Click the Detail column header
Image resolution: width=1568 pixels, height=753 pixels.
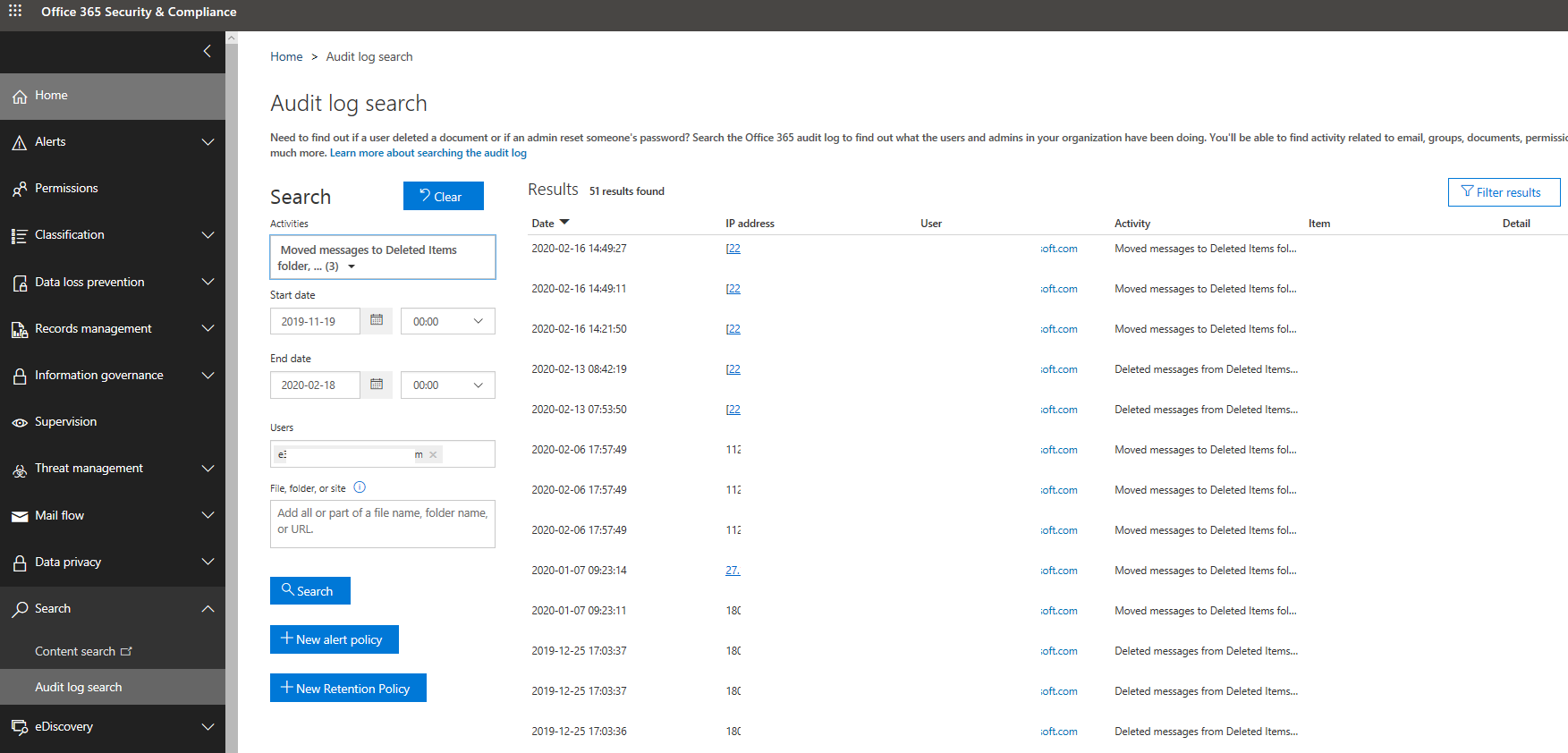click(1516, 224)
